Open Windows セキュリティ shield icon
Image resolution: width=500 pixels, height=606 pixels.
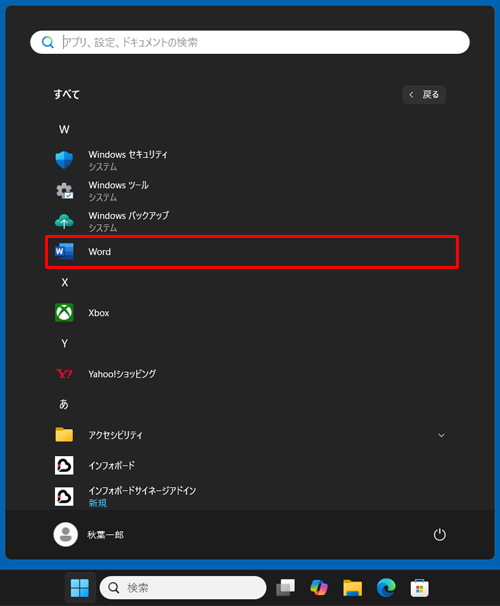64,160
